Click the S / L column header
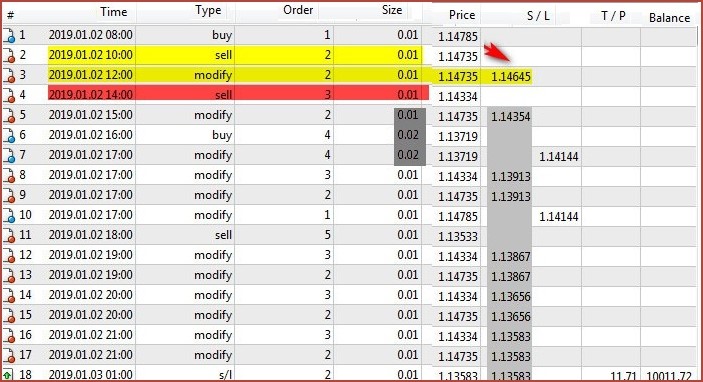Image resolution: width=703 pixels, height=382 pixels. pos(538,16)
